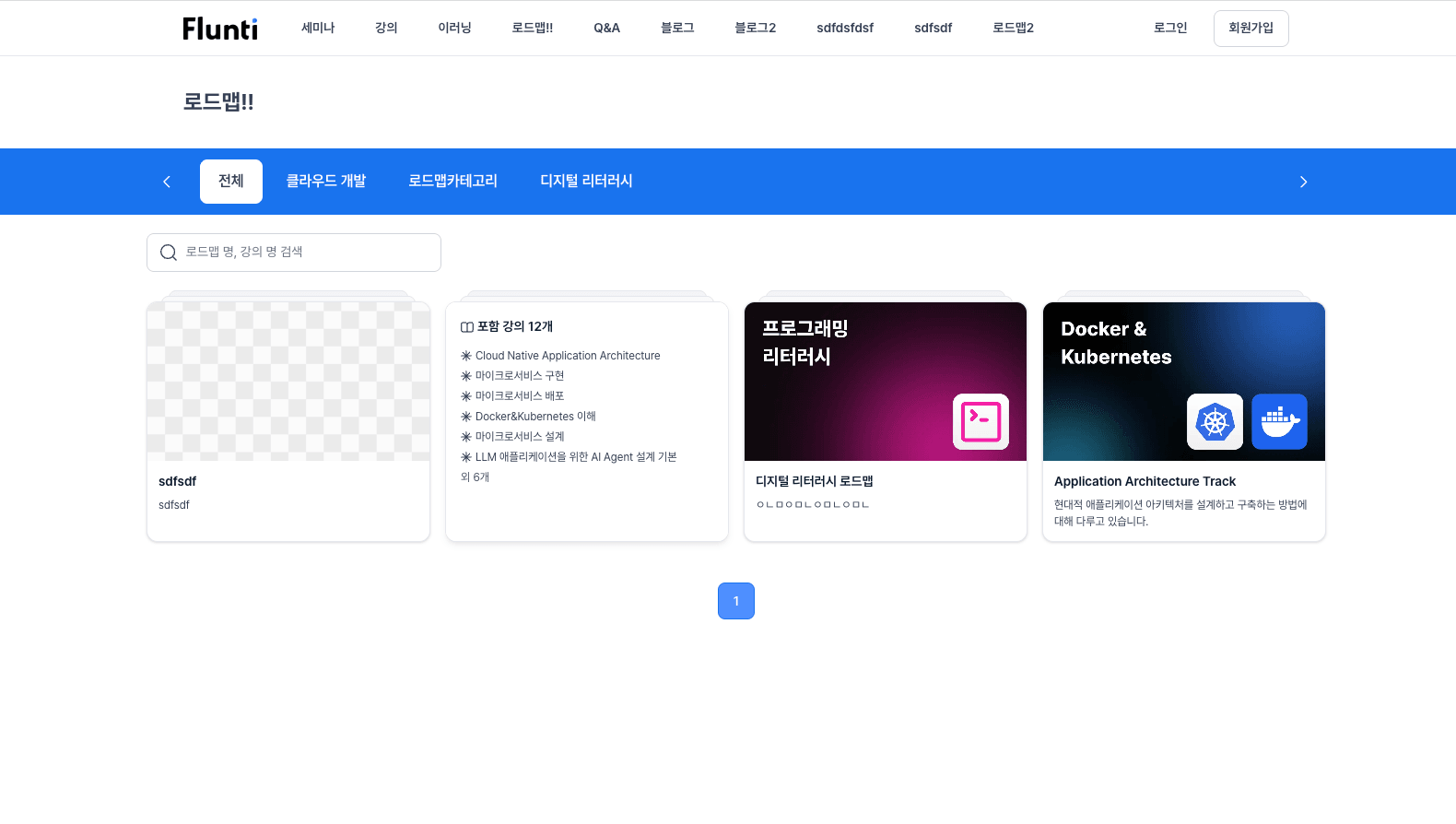Open the Docker & Kubernetes card thumbnail
This screenshot has width=1456, height=824.
pos(1184,382)
